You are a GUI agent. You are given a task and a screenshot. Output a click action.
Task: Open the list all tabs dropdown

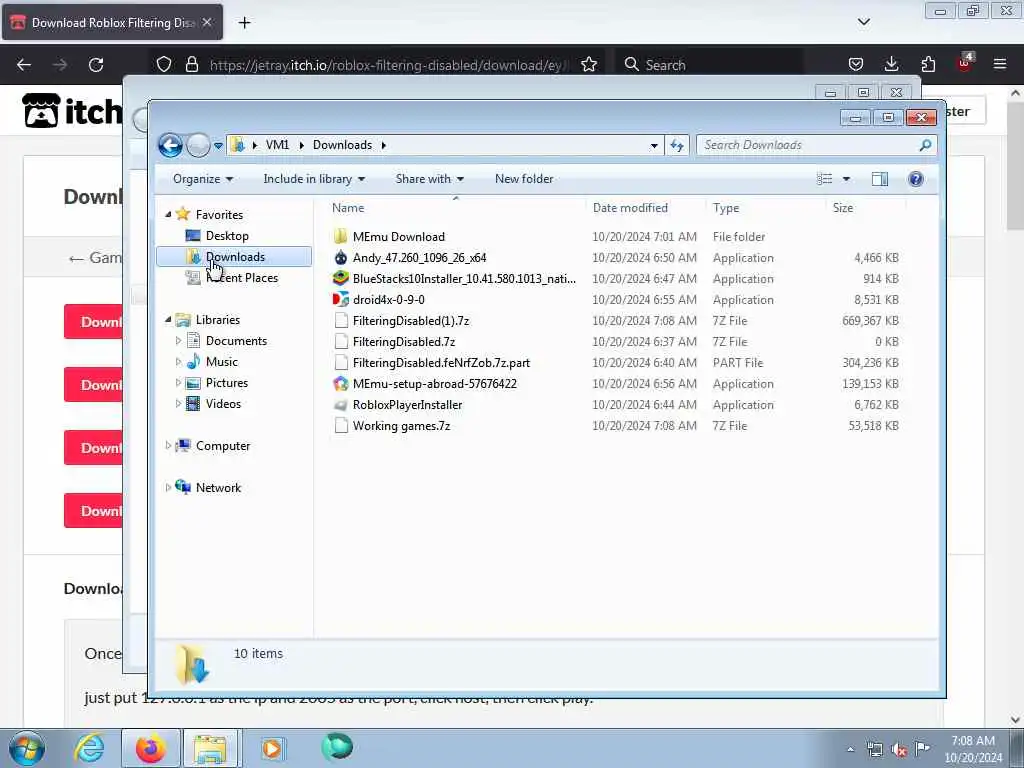coord(863,22)
